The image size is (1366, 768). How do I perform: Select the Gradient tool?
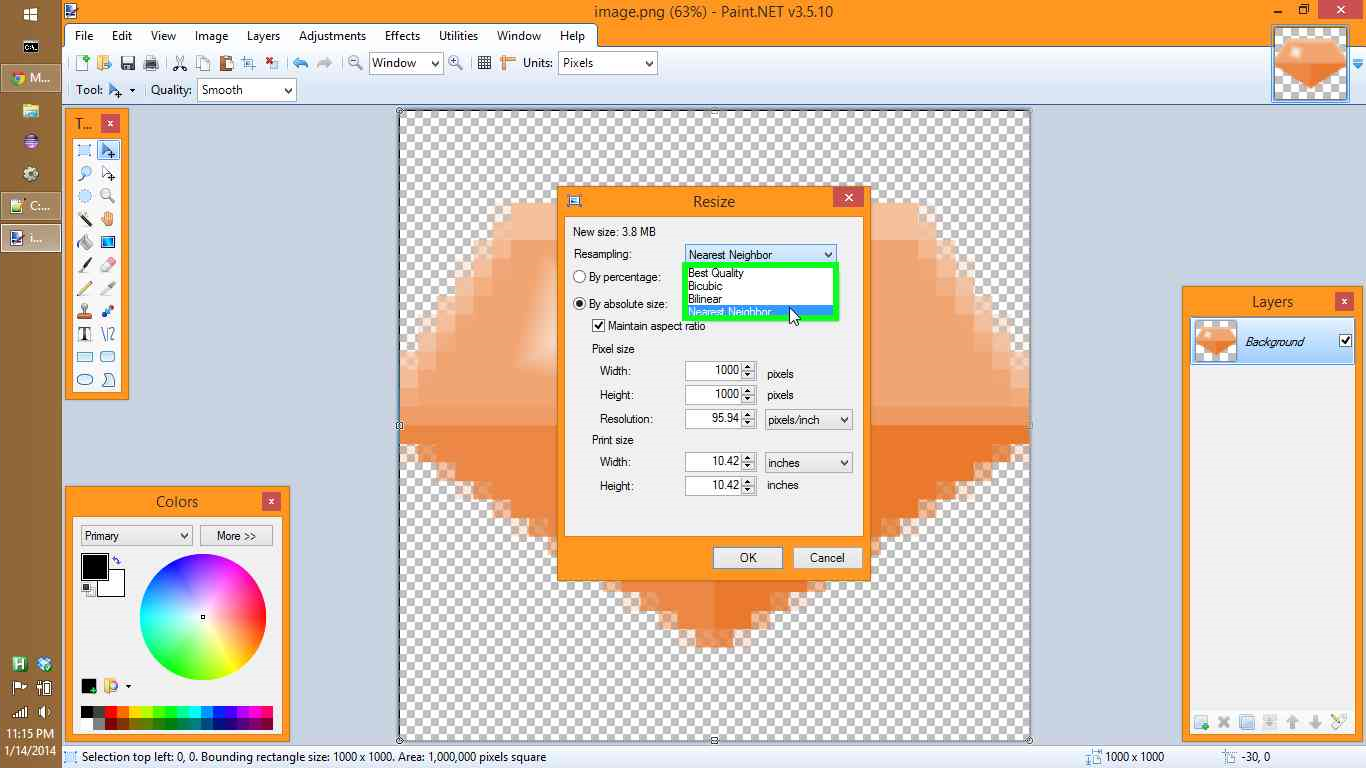tap(108, 242)
